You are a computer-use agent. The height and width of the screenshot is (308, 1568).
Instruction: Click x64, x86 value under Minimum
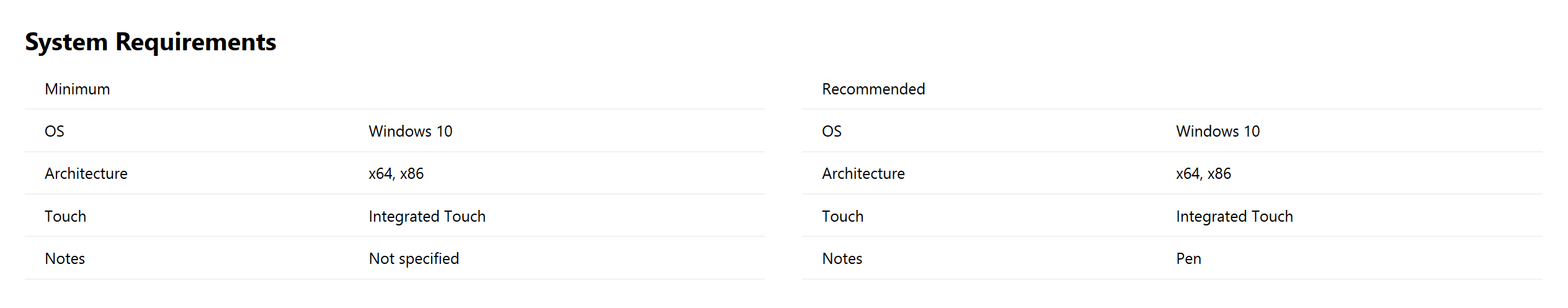pyautogui.click(x=396, y=173)
